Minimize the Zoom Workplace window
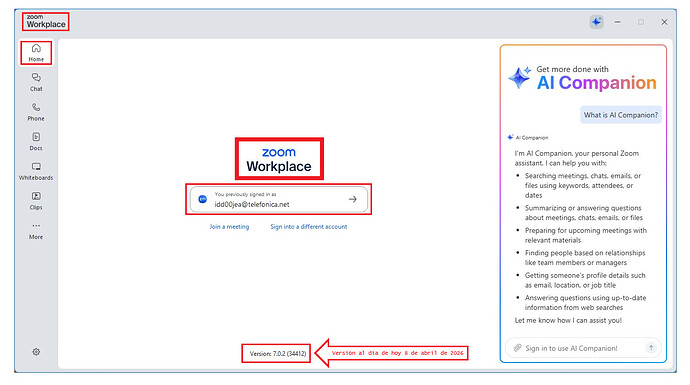 pos(618,22)
